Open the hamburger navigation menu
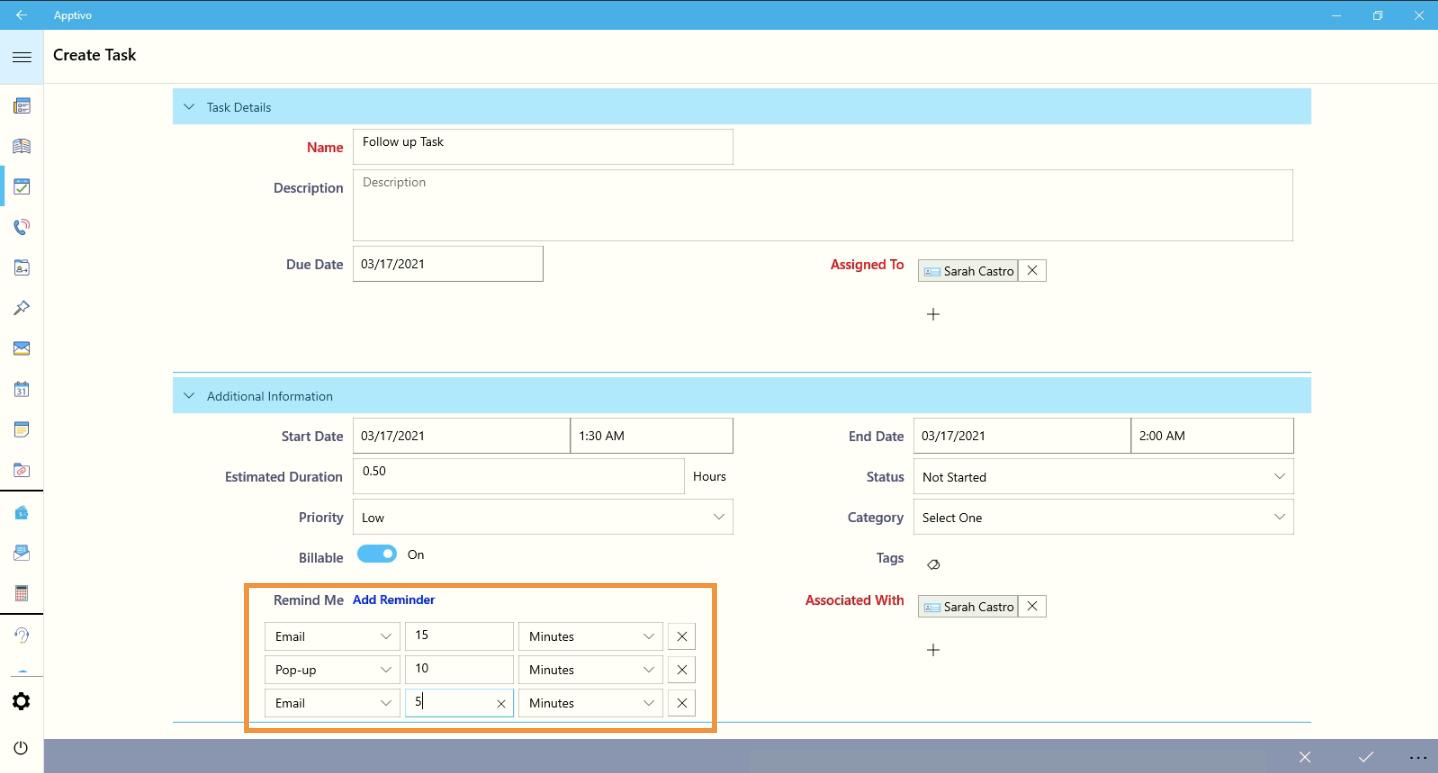The image size is (1438, 773). [21, 57]
